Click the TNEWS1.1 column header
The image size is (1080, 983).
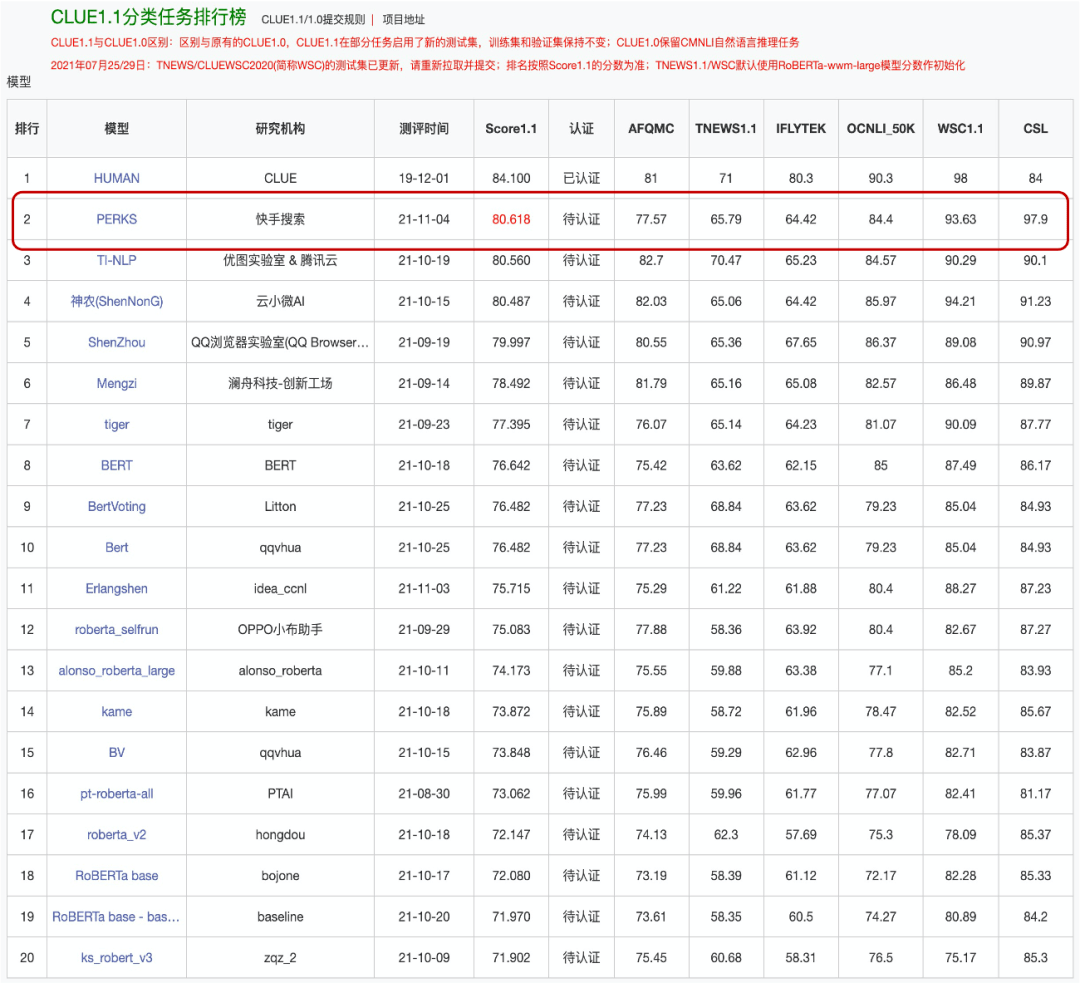point(726,129)
